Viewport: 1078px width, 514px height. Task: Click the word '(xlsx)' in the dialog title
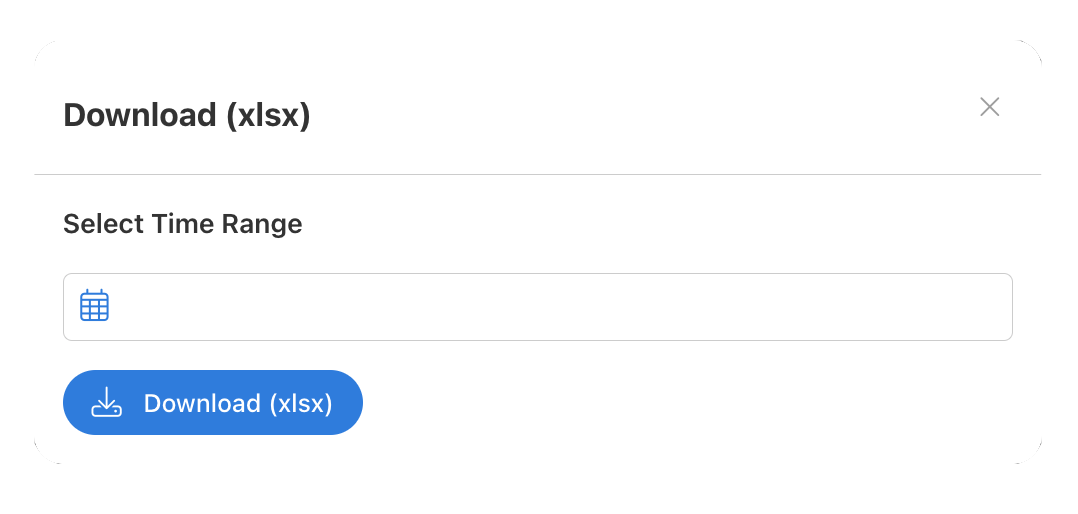[269, 115]
